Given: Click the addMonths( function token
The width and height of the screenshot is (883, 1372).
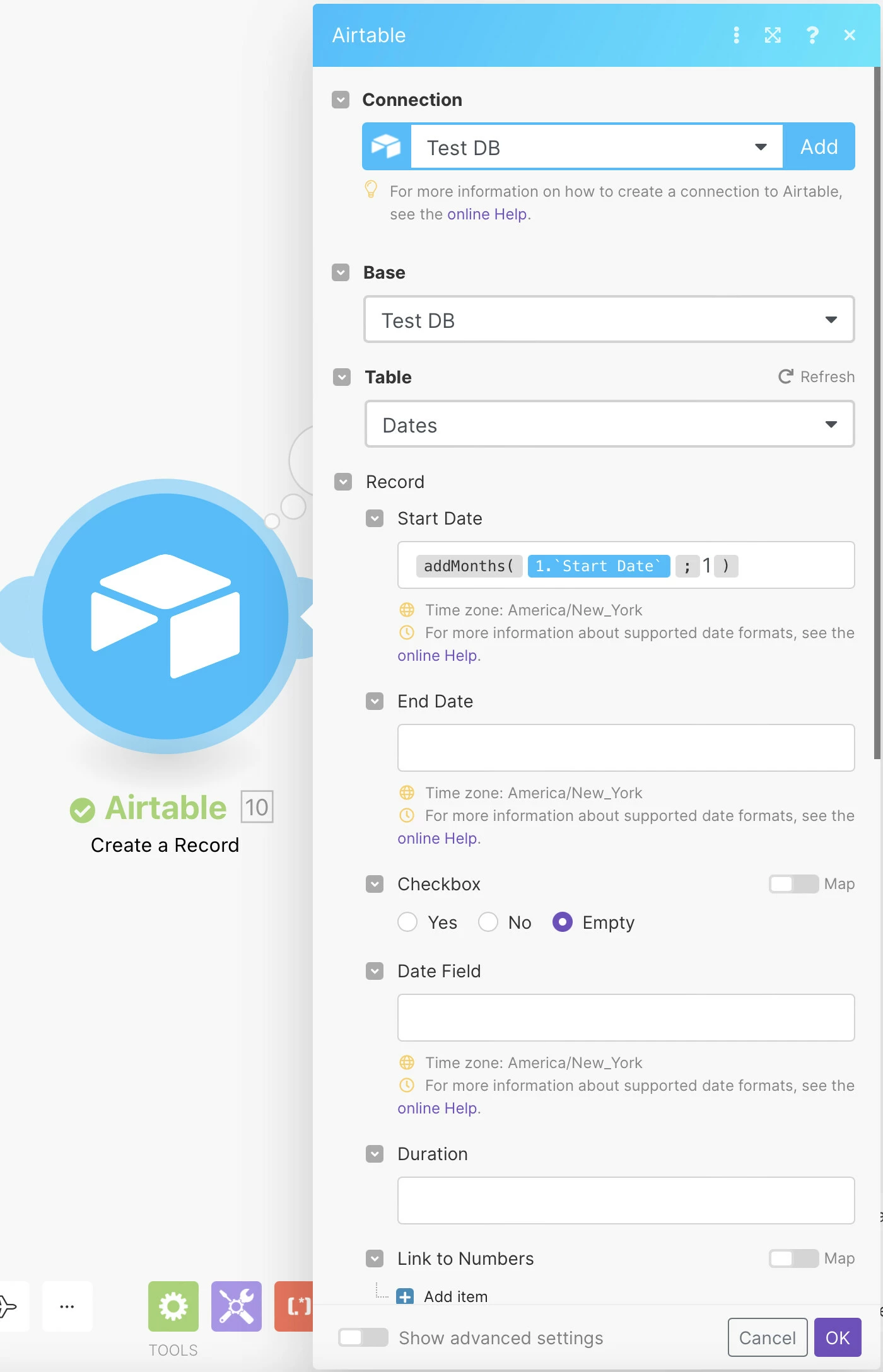Looking at the screenshot, I should [x=469, y=566].
